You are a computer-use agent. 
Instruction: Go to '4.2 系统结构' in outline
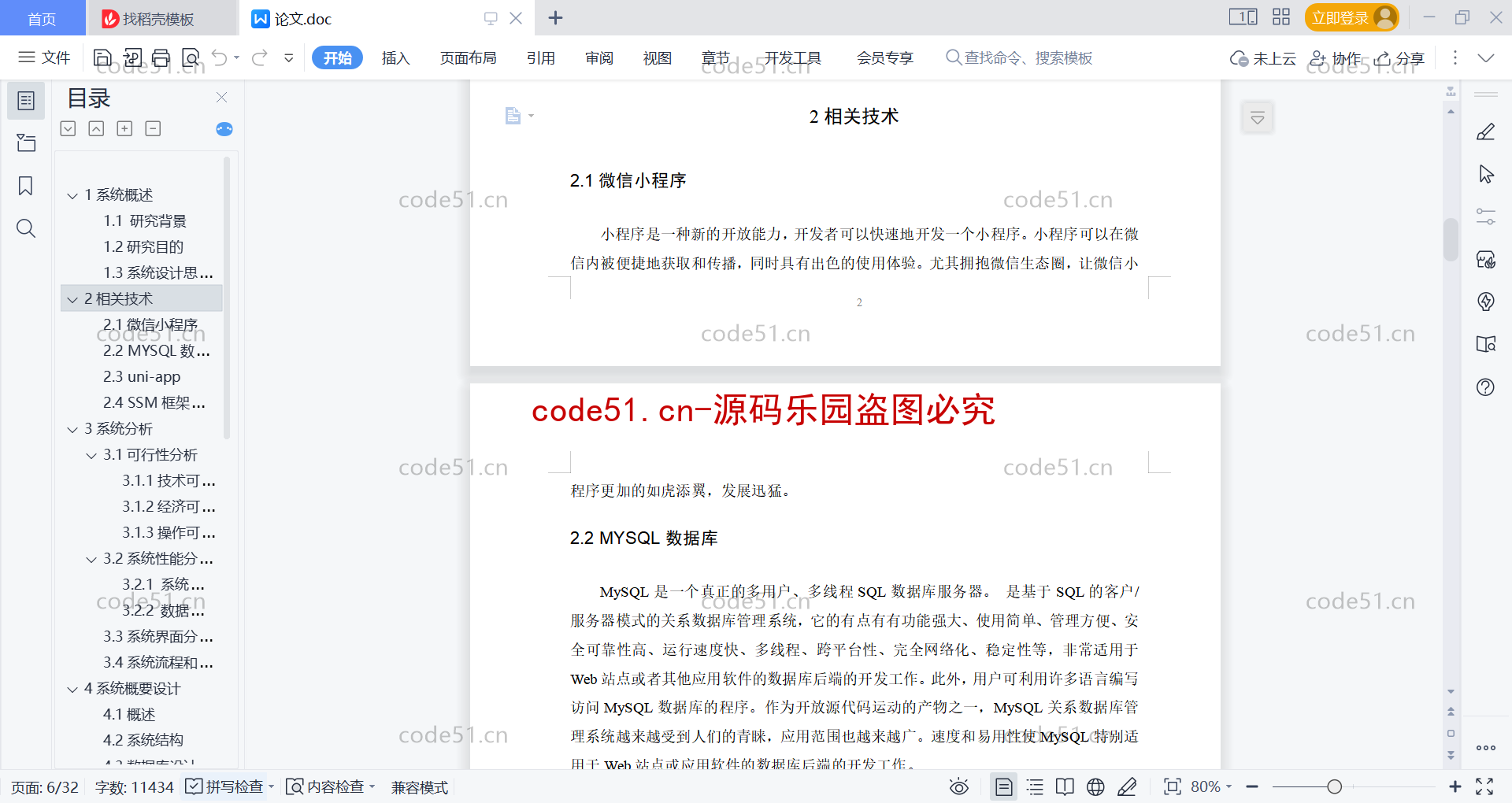pos(143,741)
